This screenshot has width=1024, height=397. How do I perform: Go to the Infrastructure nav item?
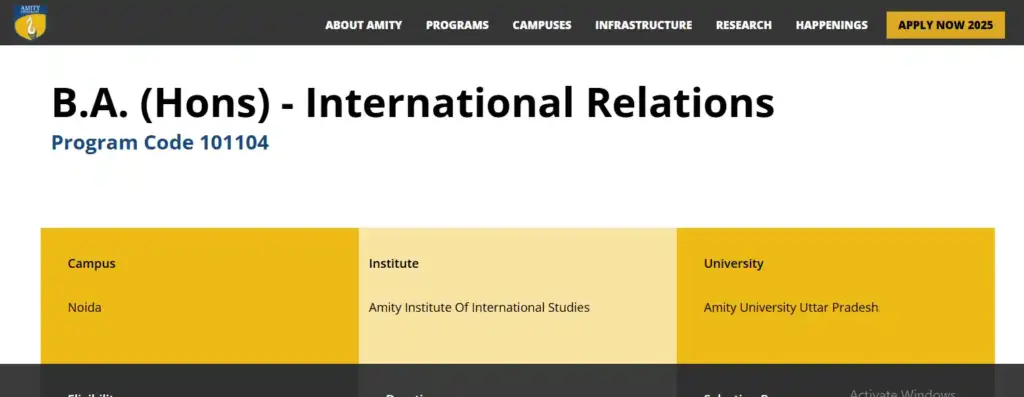(x=643, y=25)
